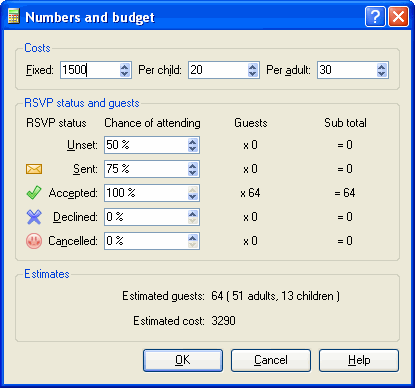Click the calculator icon in title bar
415x388 pixels.
14,17
